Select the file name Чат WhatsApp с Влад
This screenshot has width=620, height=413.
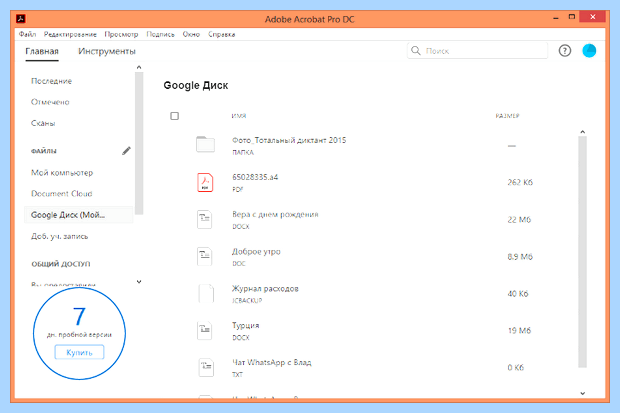272,362
